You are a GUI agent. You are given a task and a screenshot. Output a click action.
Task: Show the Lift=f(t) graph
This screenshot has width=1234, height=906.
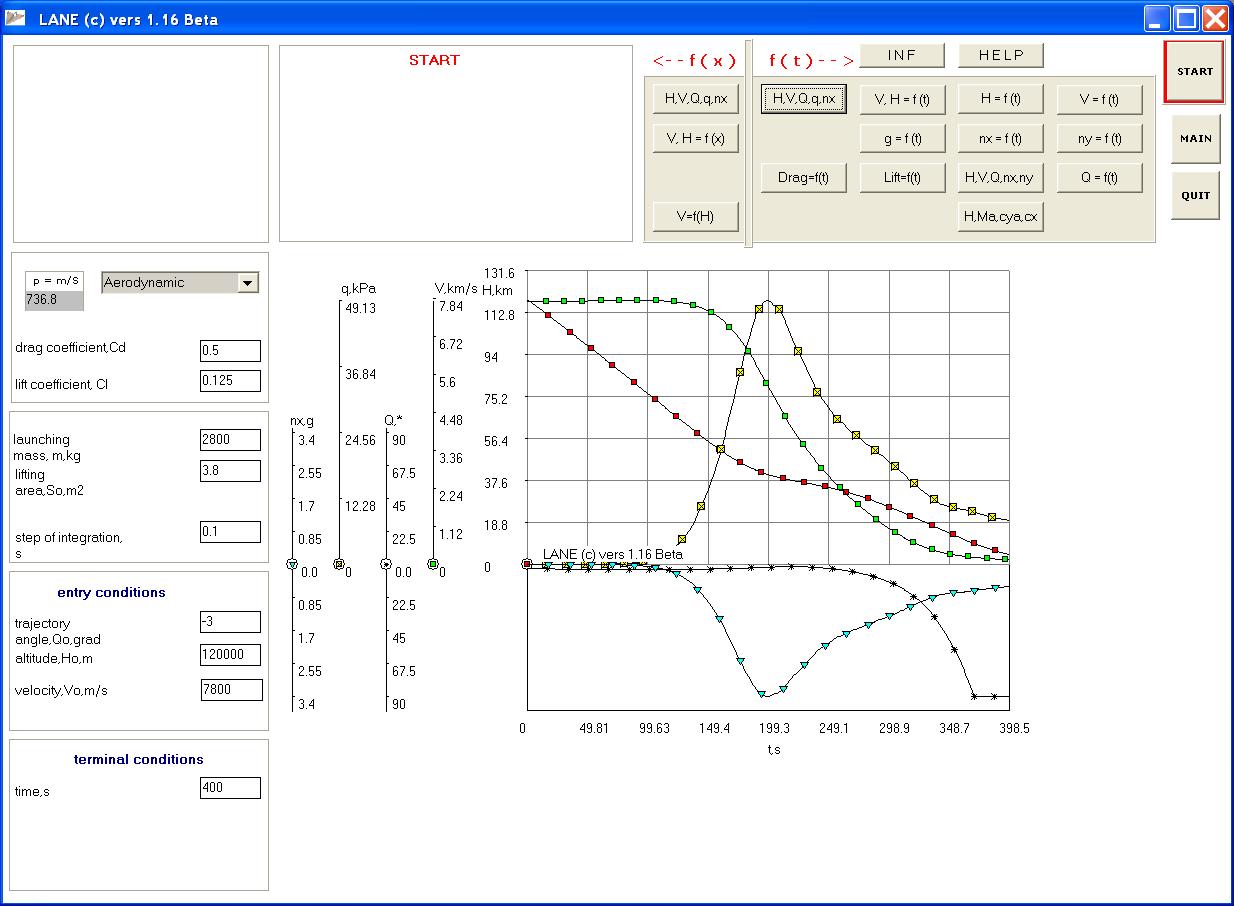click(x=902, y=178)
